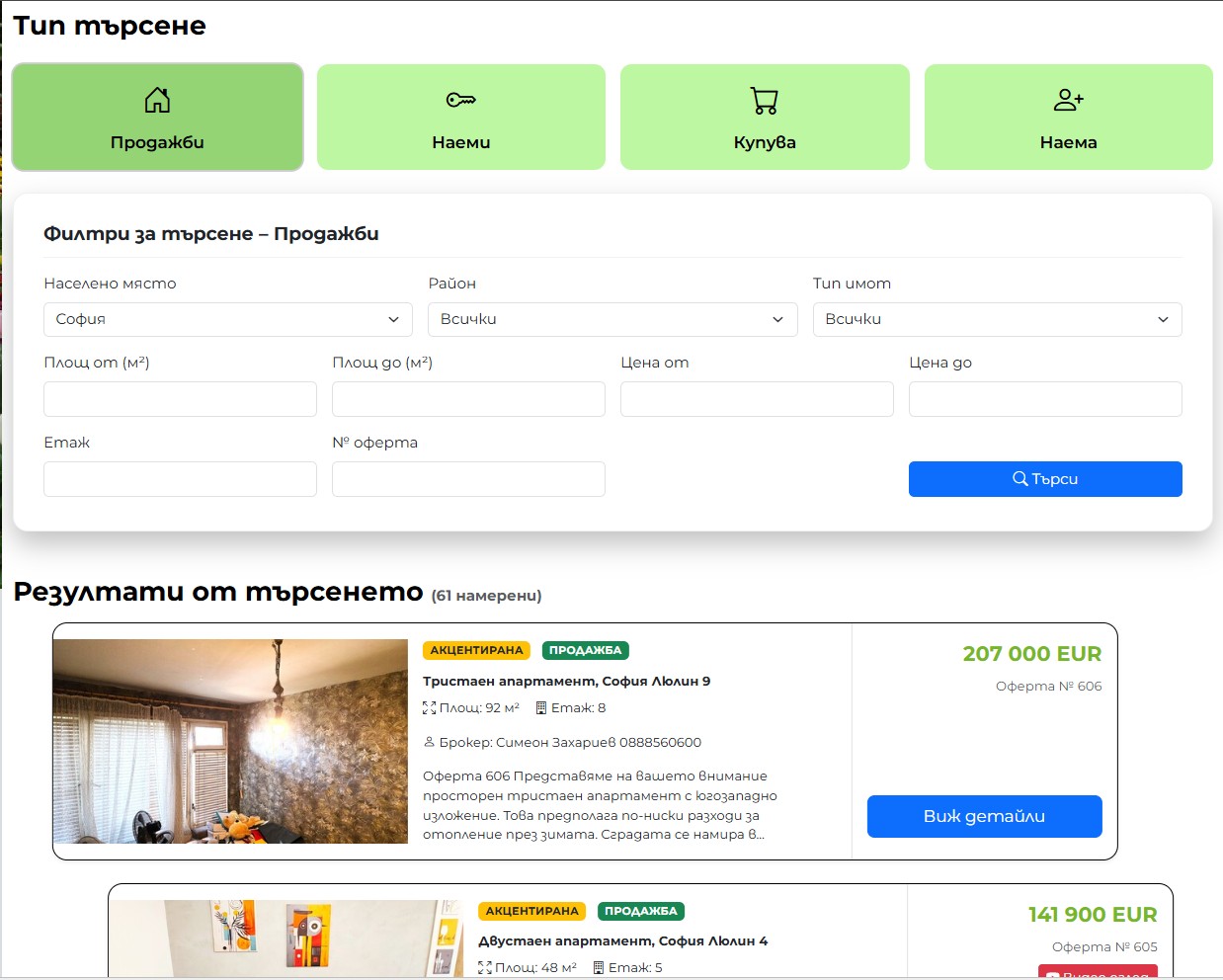
Task: Switch to the Купува search type
Action: pyautogui.click(x=765, y=118)
